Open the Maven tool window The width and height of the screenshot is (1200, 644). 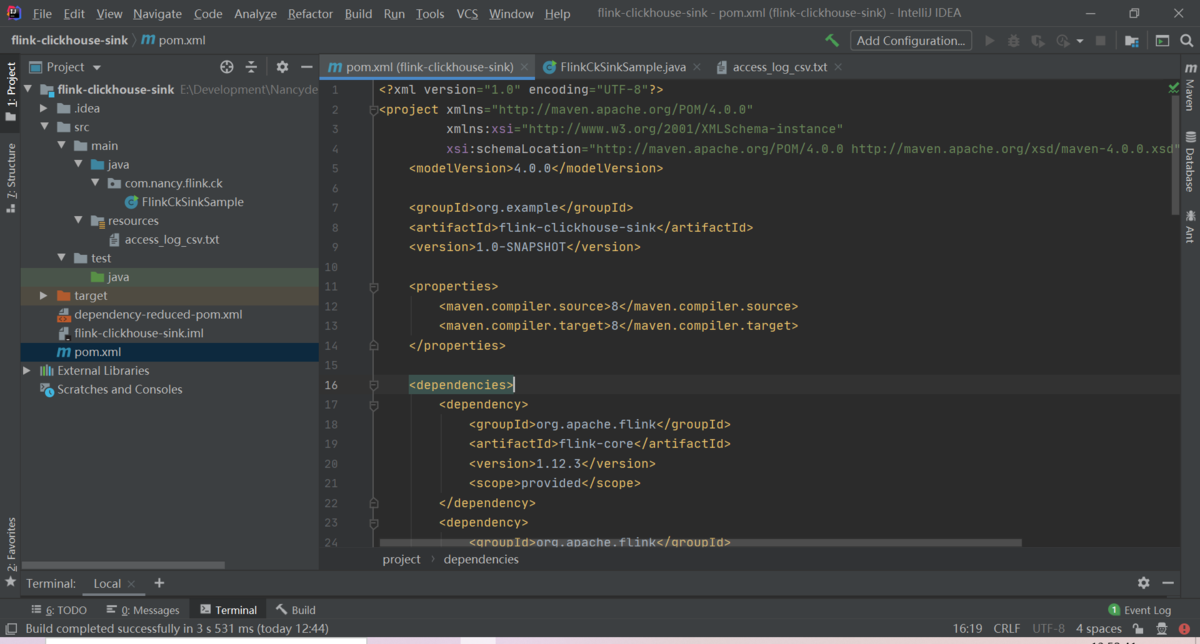pyautogui.click(x=1190, y=87)
